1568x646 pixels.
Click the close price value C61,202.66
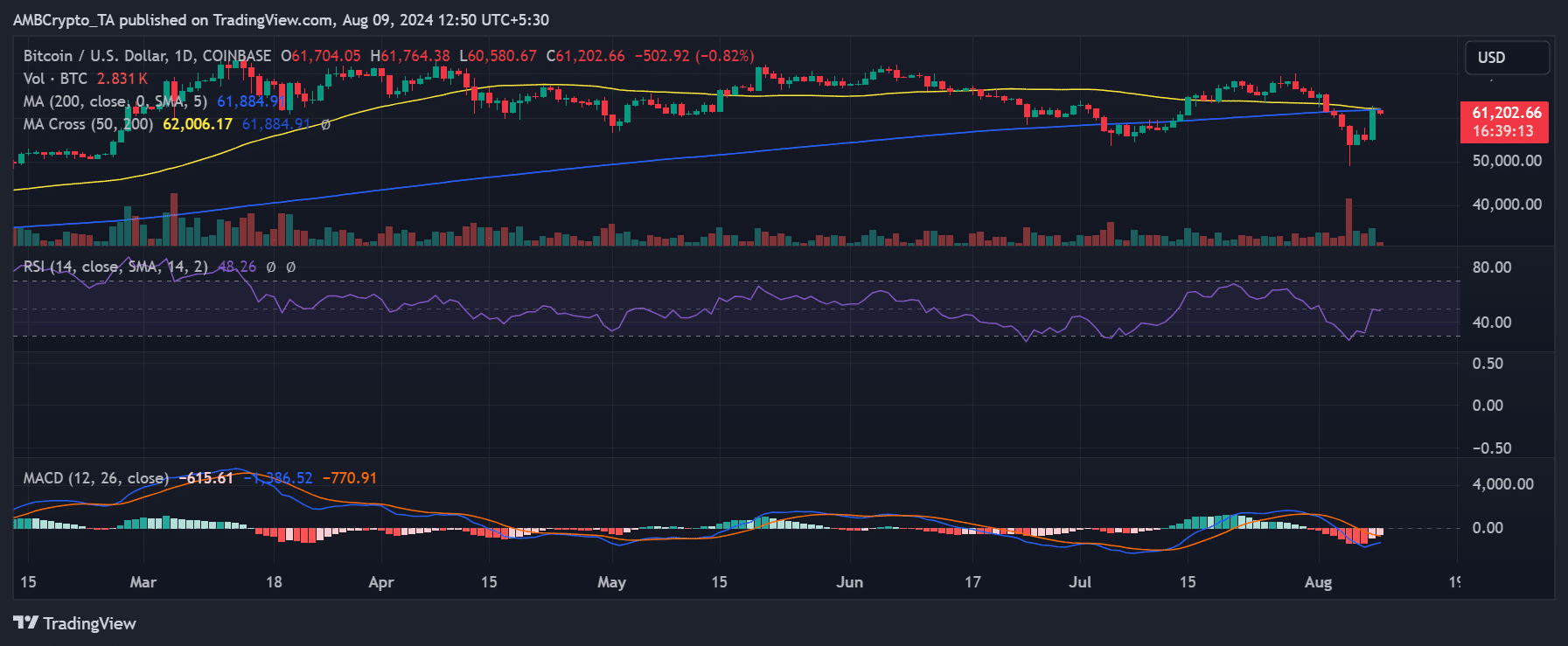click(586, 56)
